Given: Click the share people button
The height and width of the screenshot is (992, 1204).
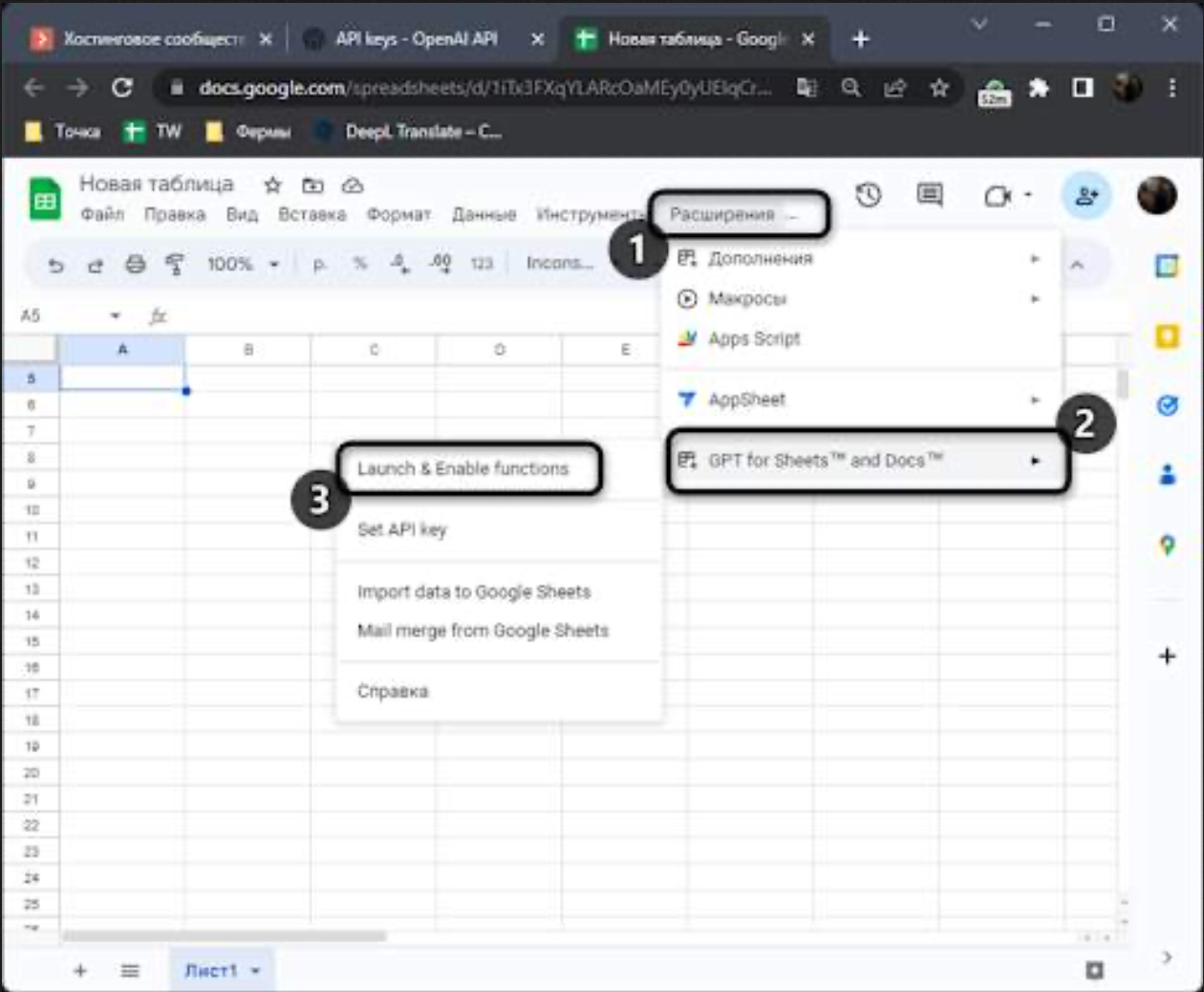Looking at the screenshot, I should click(x=1086, y=195).
